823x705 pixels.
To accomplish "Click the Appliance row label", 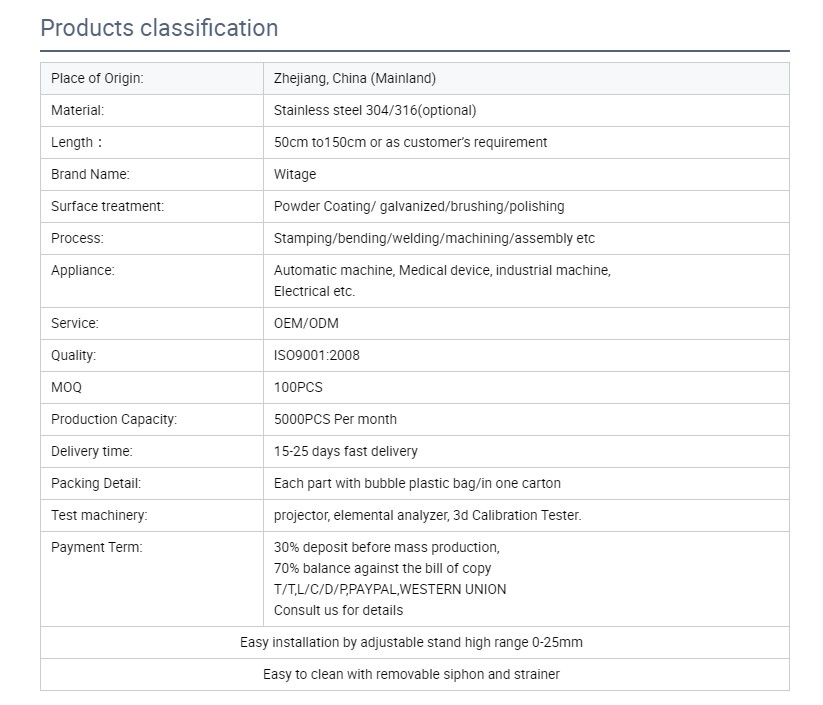I will 82,271.
